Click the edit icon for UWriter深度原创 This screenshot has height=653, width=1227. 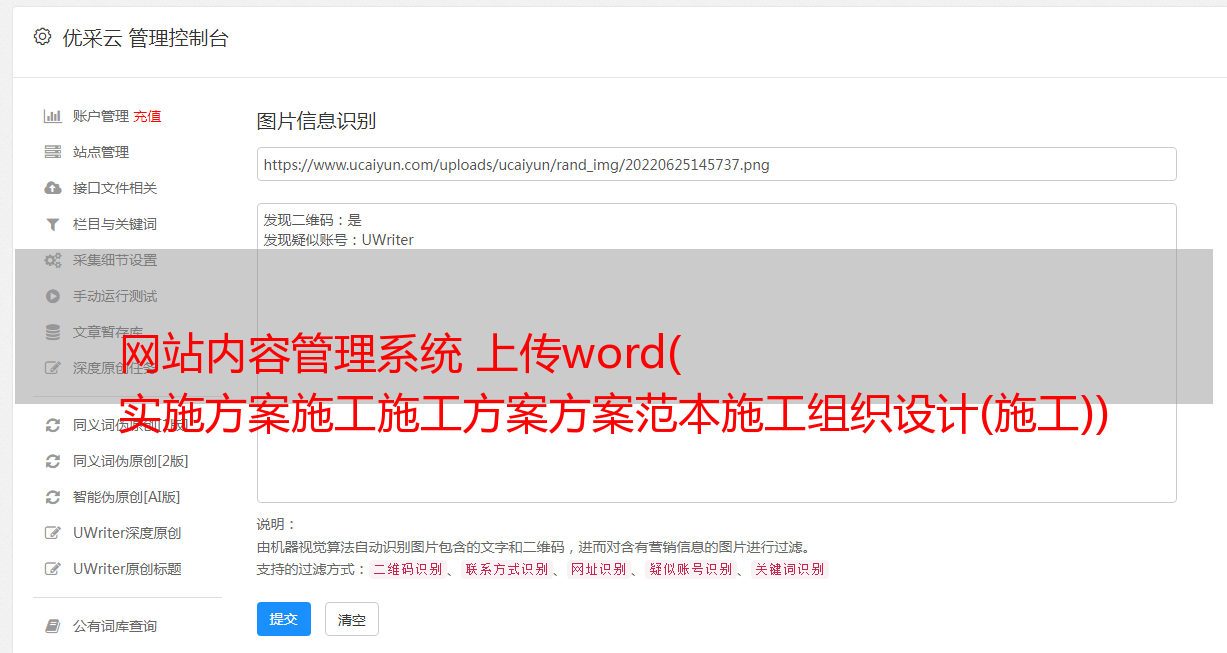click(x=53, y=533)
